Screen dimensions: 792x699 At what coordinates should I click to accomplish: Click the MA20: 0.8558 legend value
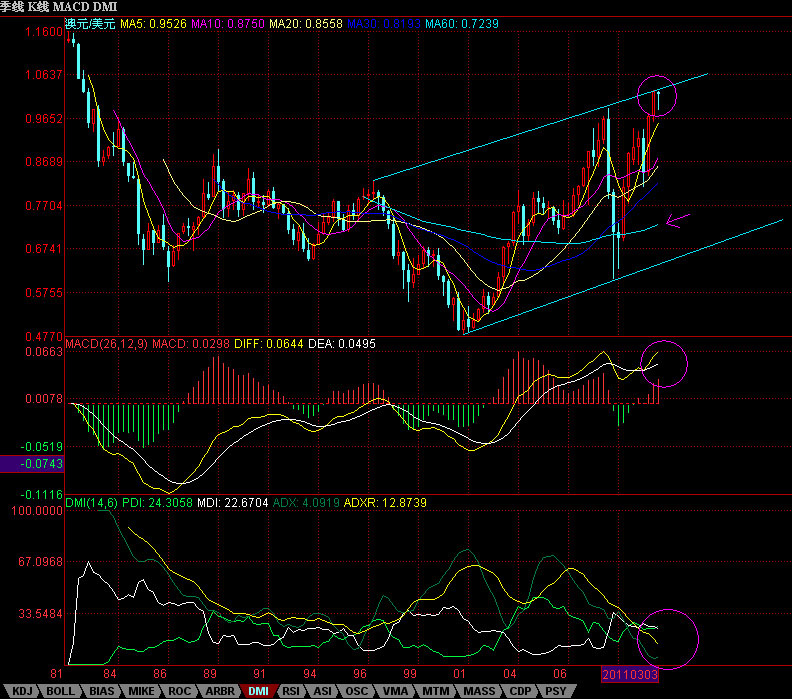[306, 24]
